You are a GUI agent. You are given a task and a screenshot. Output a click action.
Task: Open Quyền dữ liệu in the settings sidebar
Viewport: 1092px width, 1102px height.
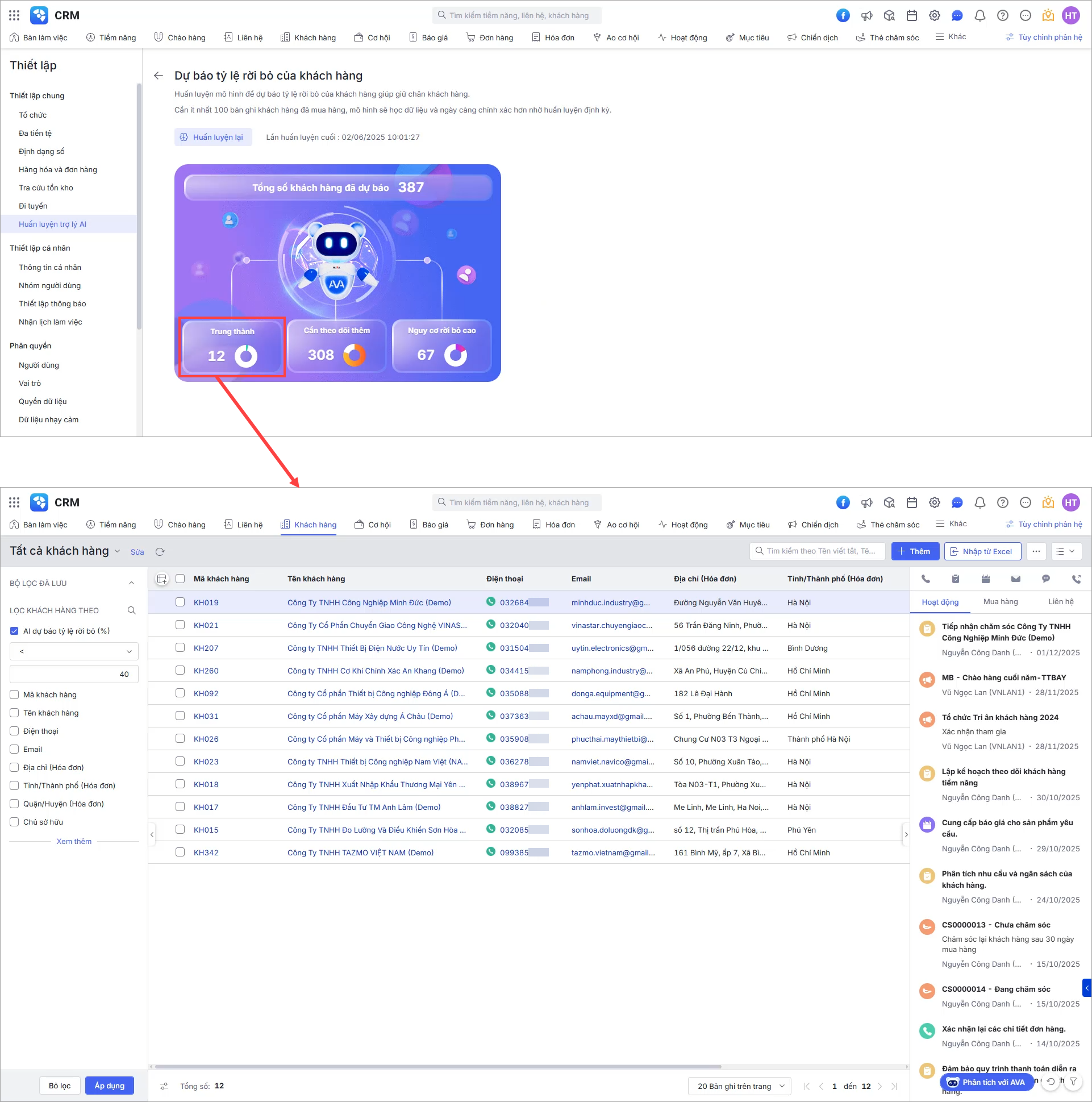[43, 402]
